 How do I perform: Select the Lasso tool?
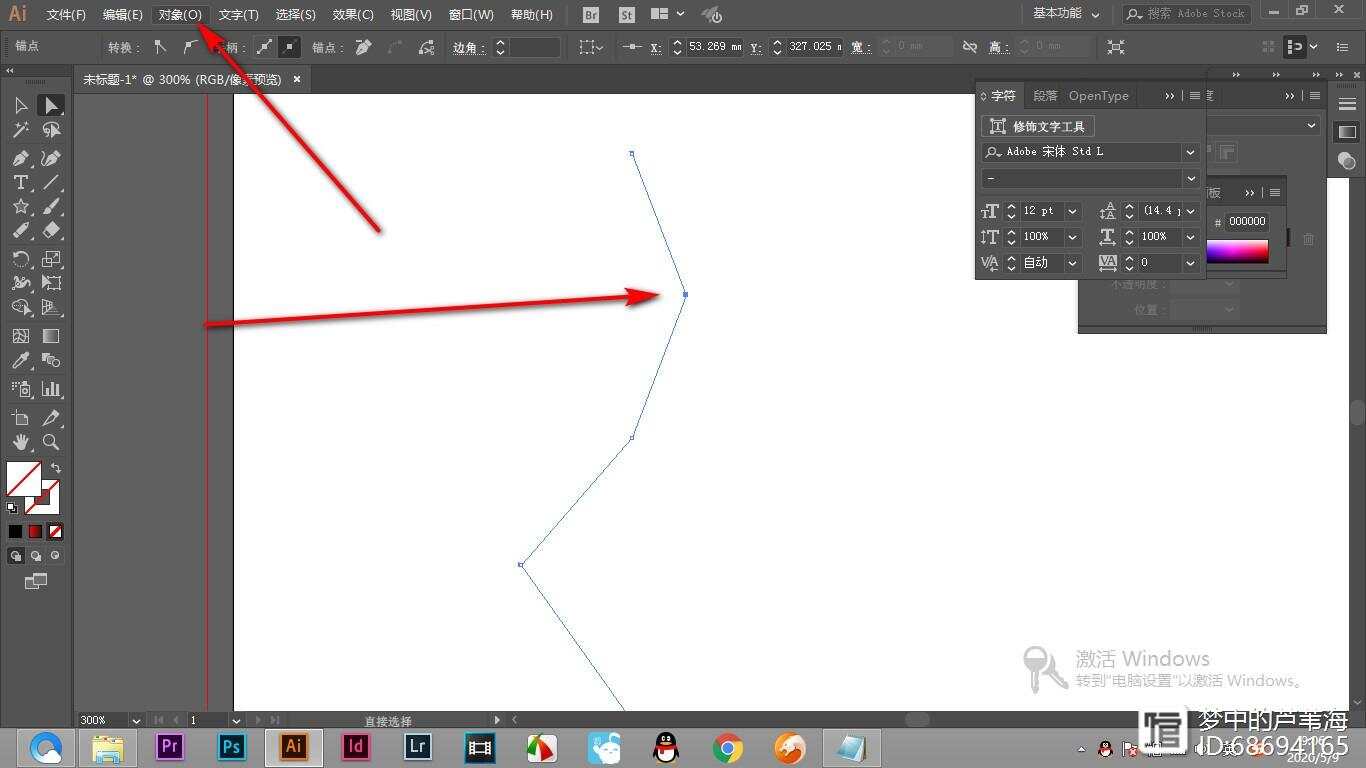click(51, 130)
